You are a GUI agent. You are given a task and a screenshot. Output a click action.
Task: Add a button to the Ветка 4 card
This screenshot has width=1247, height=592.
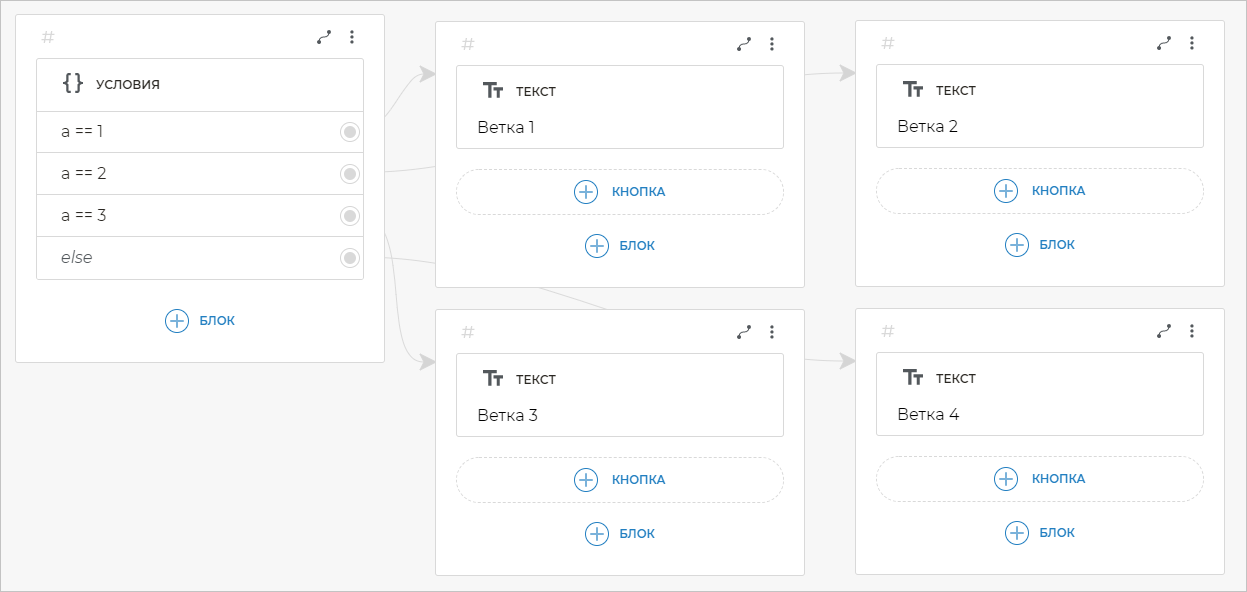(1040, 479)
